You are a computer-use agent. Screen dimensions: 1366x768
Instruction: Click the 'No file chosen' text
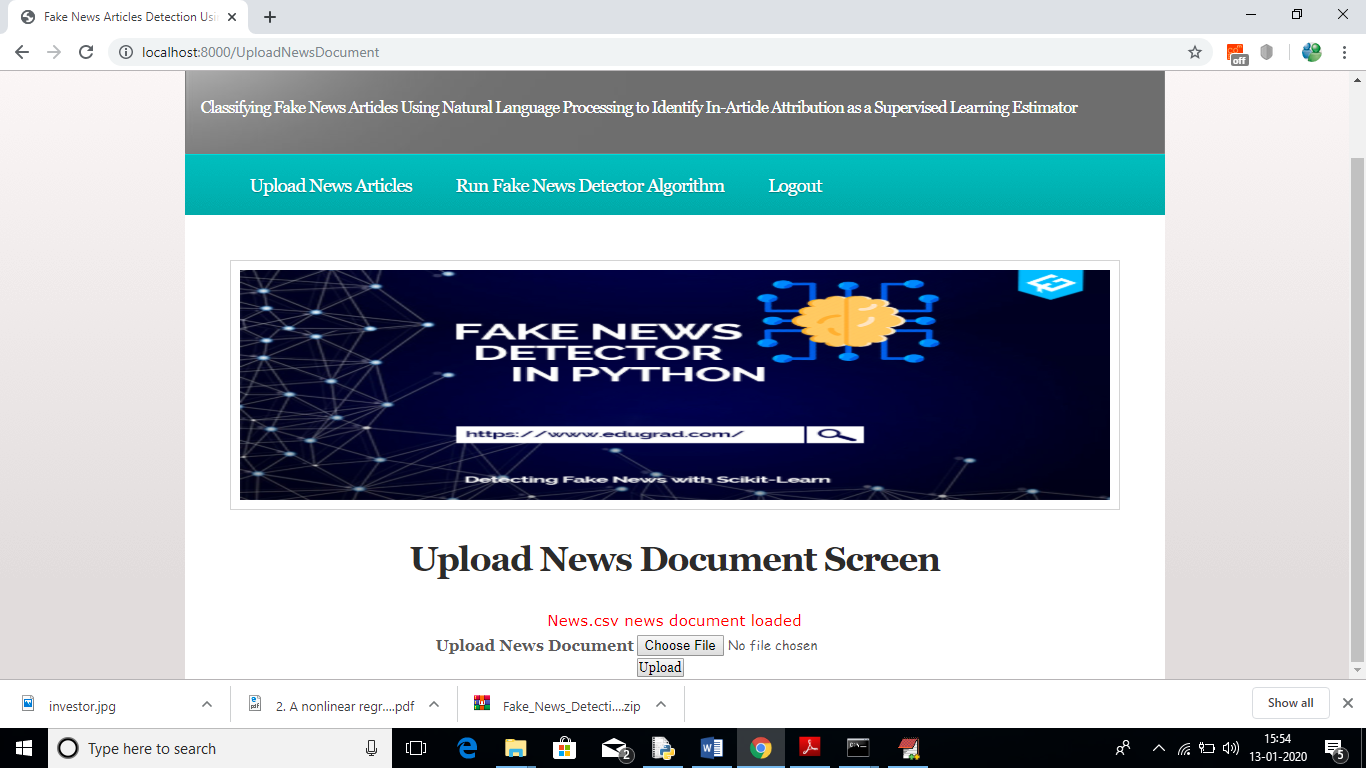click(x=773, y=646)
